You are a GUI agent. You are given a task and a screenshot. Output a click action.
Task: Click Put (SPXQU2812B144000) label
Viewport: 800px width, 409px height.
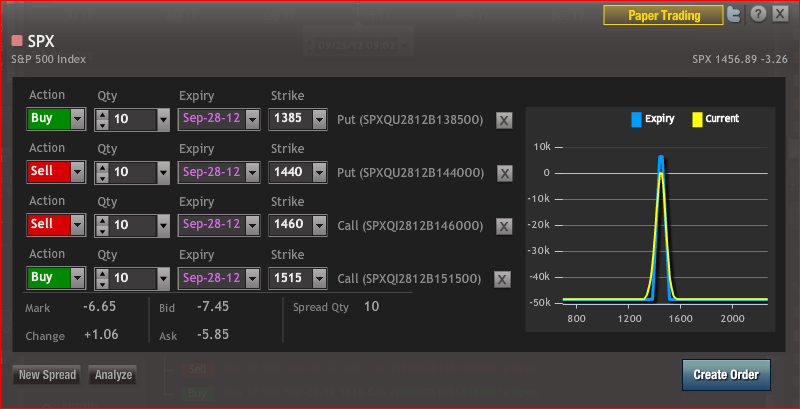(411, 173)
